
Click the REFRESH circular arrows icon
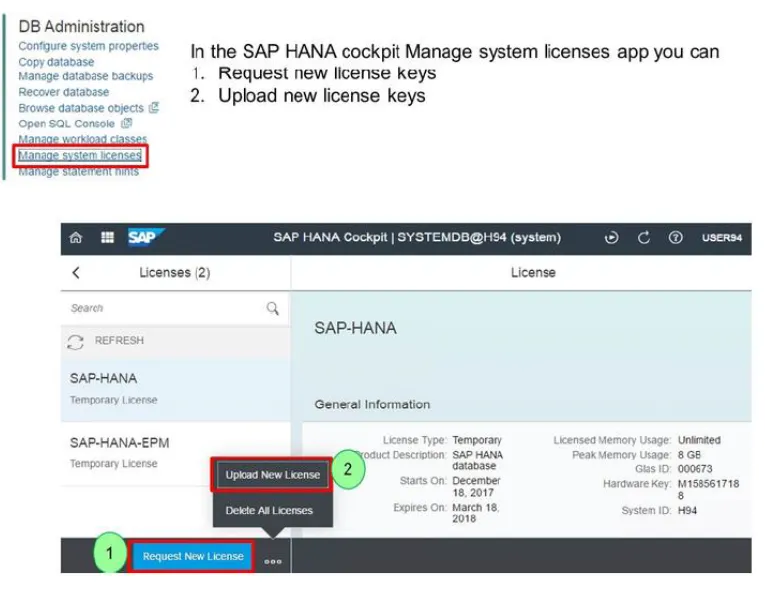click(x=76, y=342)
